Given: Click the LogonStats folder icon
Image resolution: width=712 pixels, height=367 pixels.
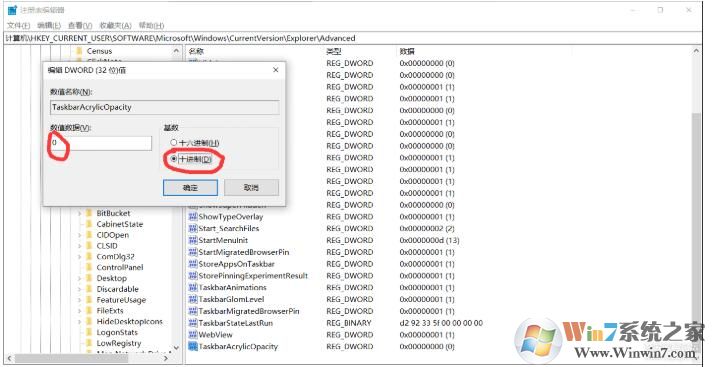Looking at the screenshot, I should point(89,332).
